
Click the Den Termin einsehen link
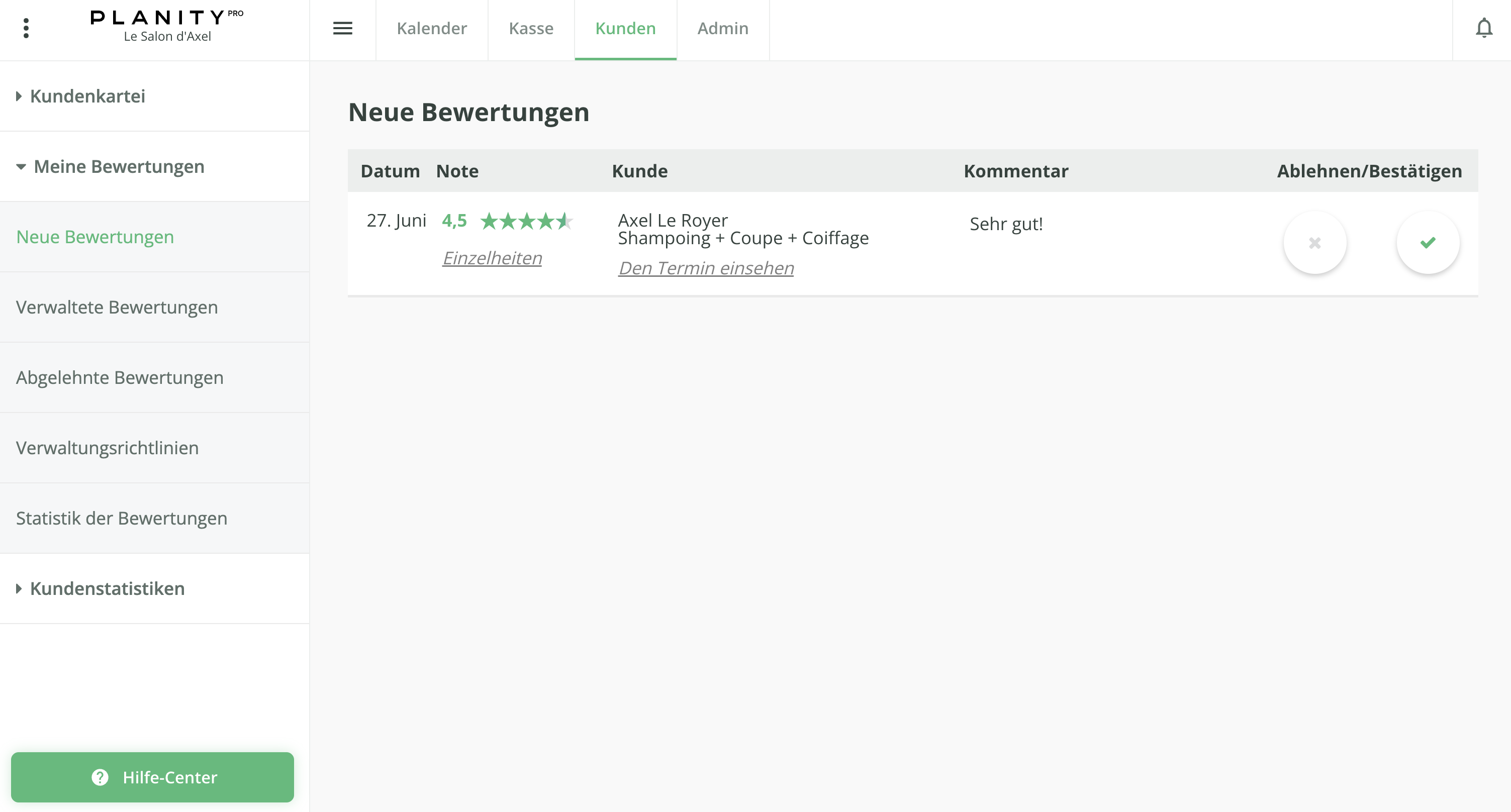point(706,268)
